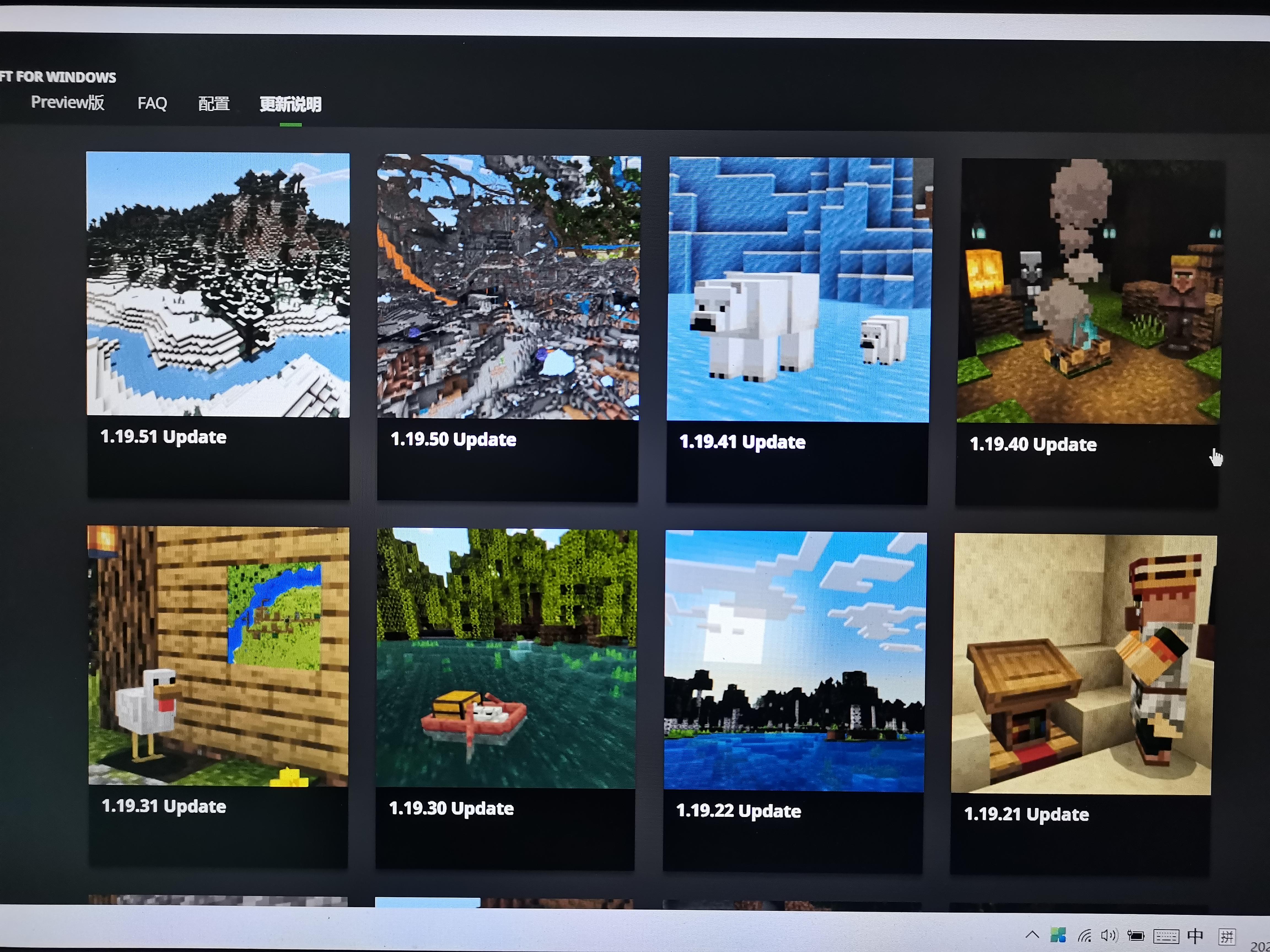Screen dimensions: 1270x952
Task: Switch to the Preview版 tab
Action: [68, 102]
